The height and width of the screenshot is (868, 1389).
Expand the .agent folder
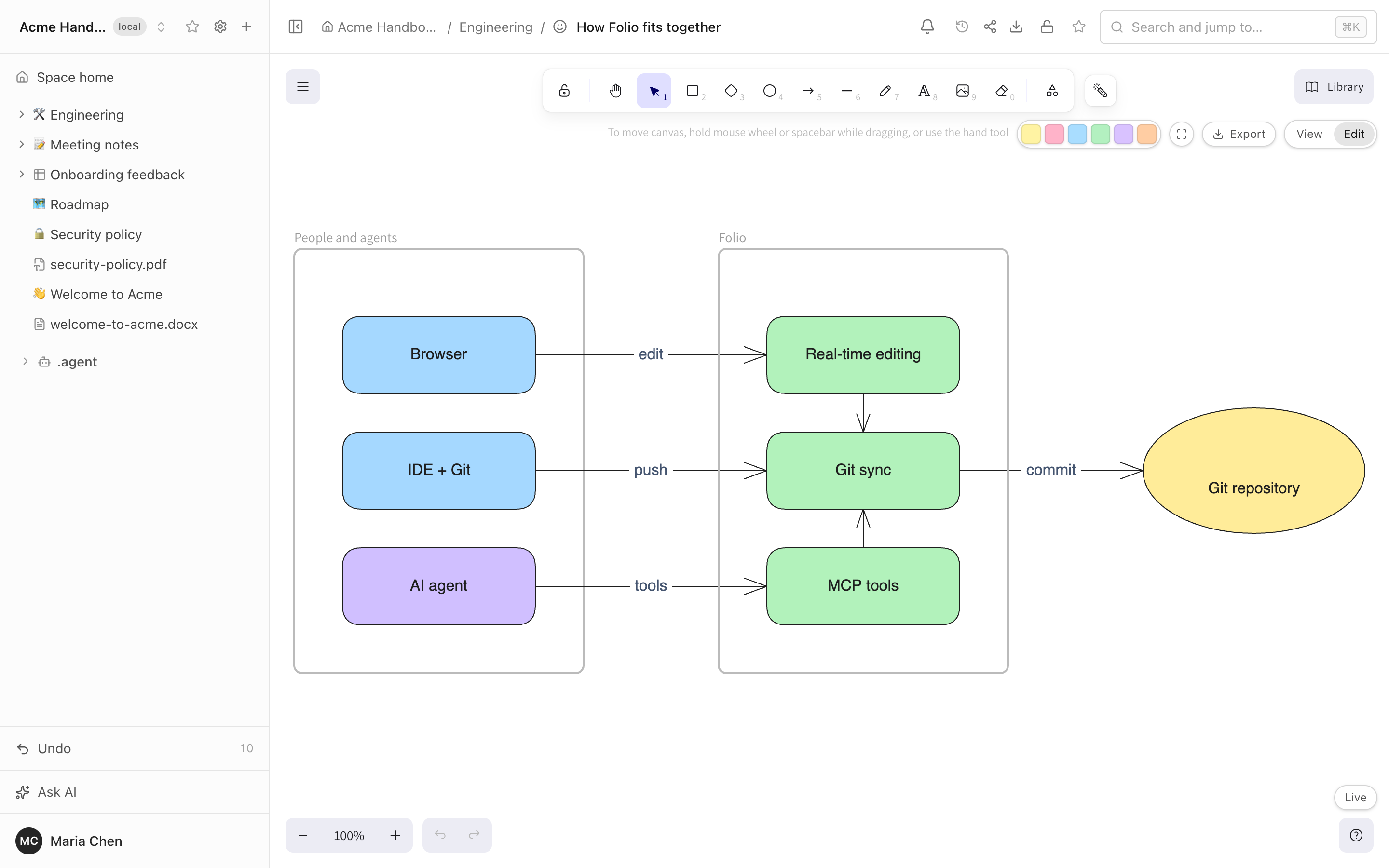pos(25,361)
